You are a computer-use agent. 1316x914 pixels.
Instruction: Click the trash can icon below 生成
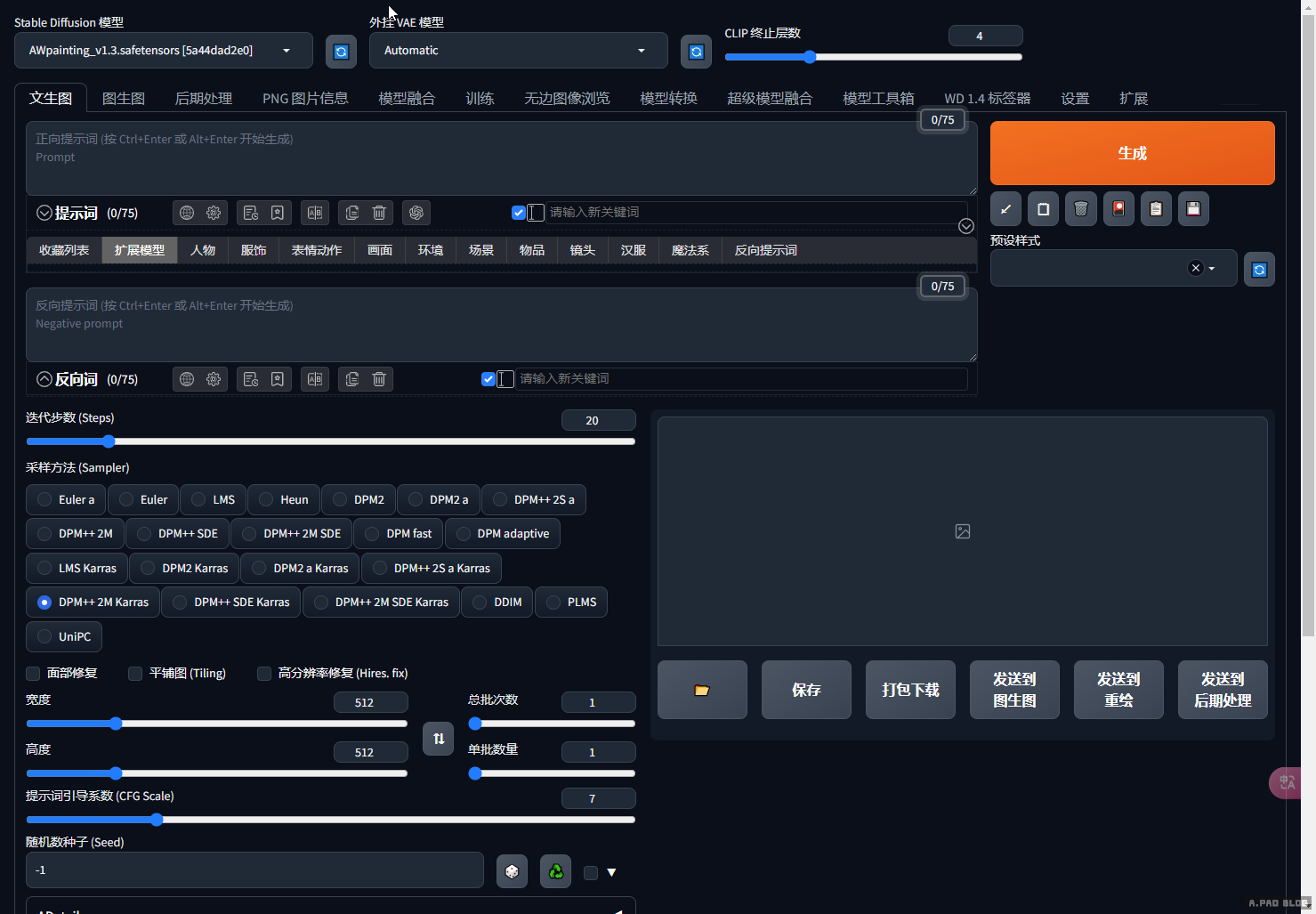(1080, 209)
